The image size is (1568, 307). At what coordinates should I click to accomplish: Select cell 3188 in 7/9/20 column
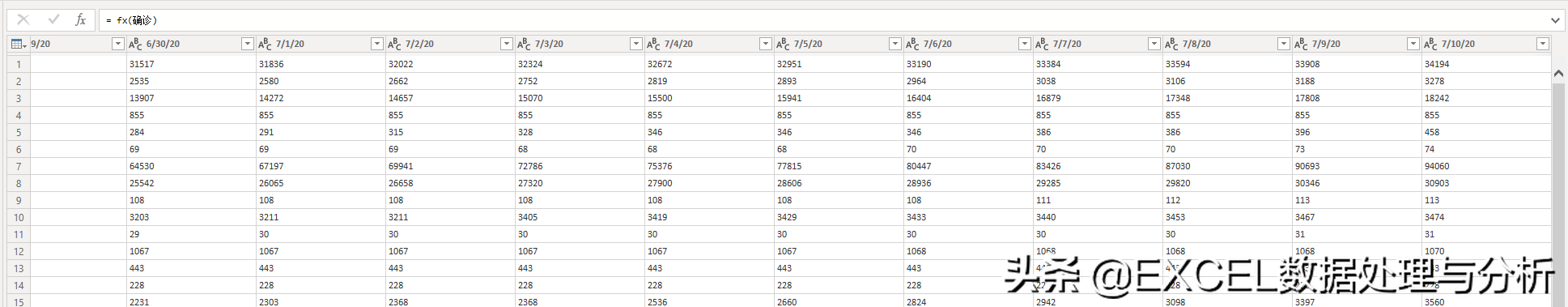pyautogui.click(x=1357, y=81)
